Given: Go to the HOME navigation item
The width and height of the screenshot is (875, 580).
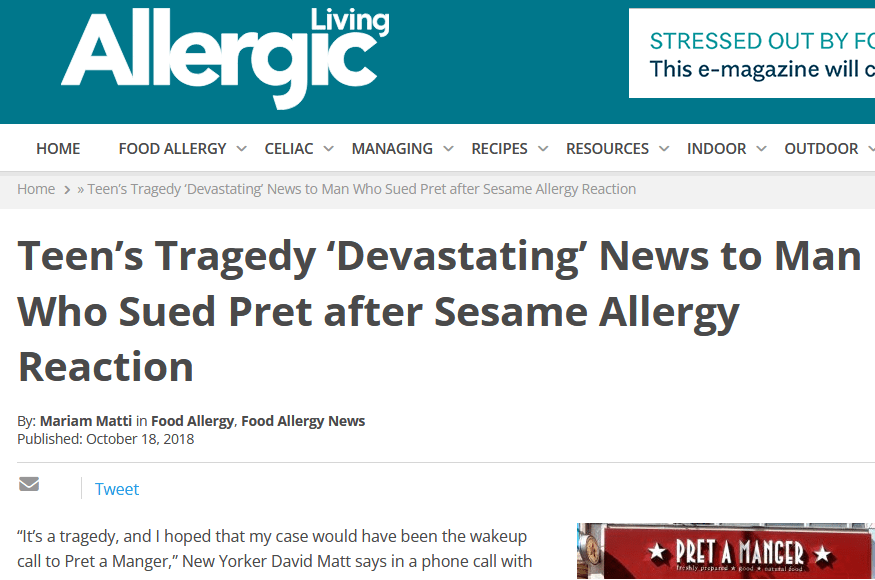Looking at the screenshot, I should (58, 149).
